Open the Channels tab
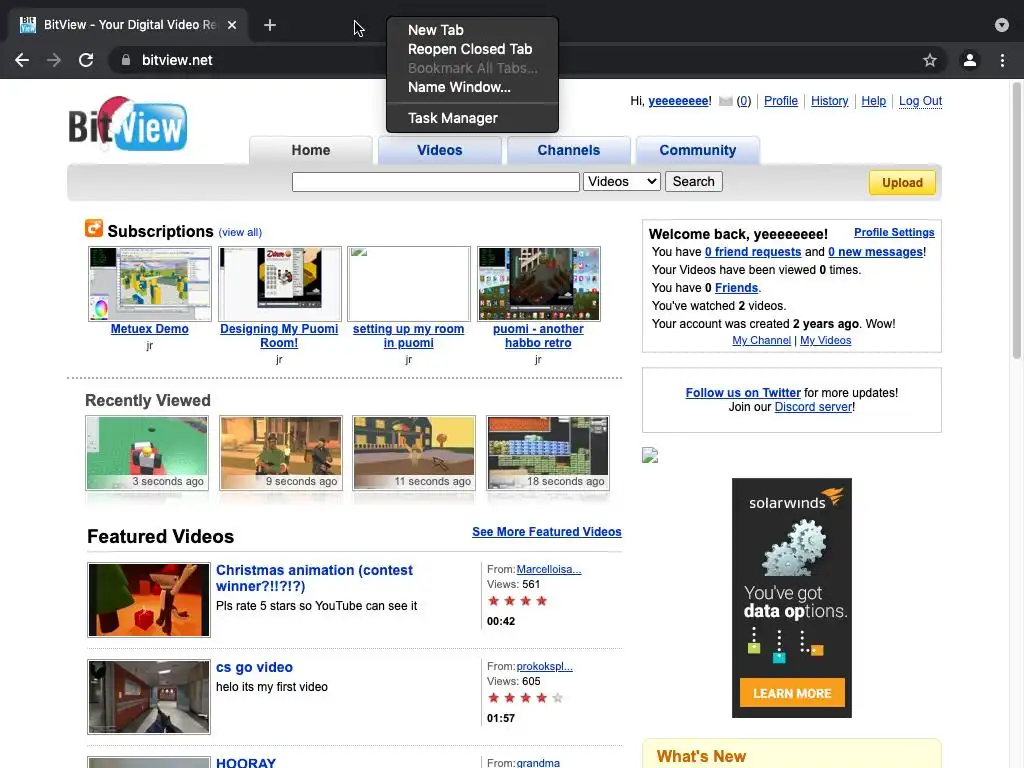Viewport: 1024px width, 768px height. (x=569, y=150)
